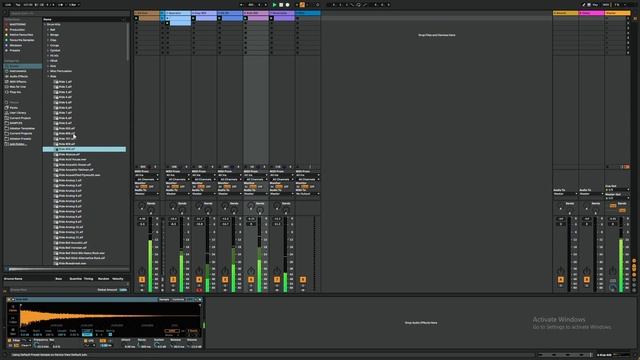Select the Favourite Samples collection
Viewport: 640px width, 360px height.
pyautogui.click(x=22, y=40)
